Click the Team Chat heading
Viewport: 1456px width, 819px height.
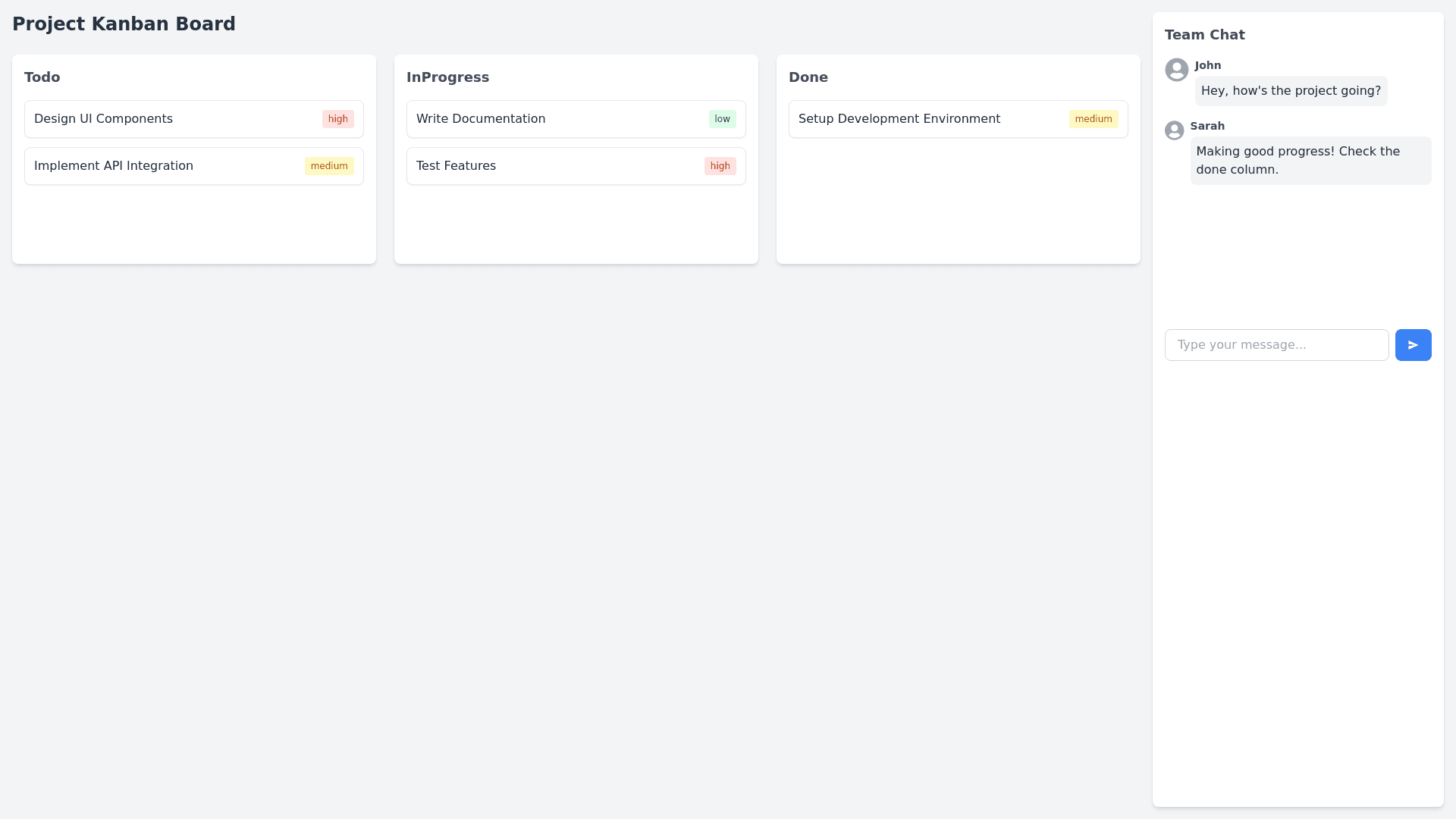(1204, 35)
